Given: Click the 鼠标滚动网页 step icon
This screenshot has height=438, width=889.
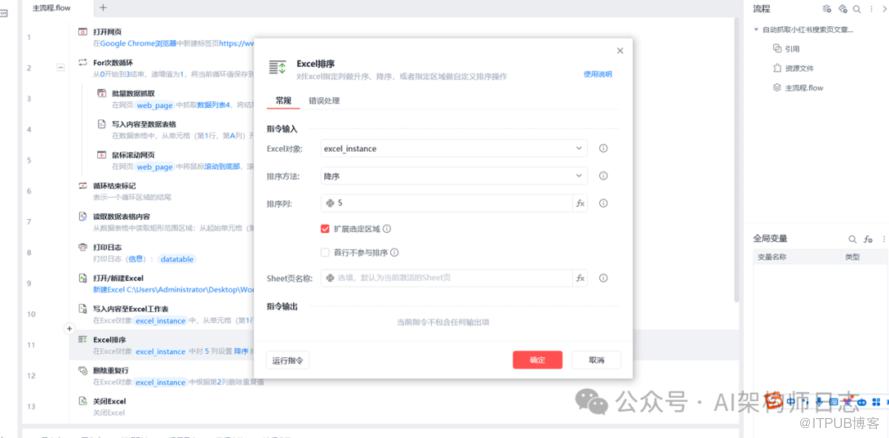Looking at the screenshot, I should tap(101, 155).
